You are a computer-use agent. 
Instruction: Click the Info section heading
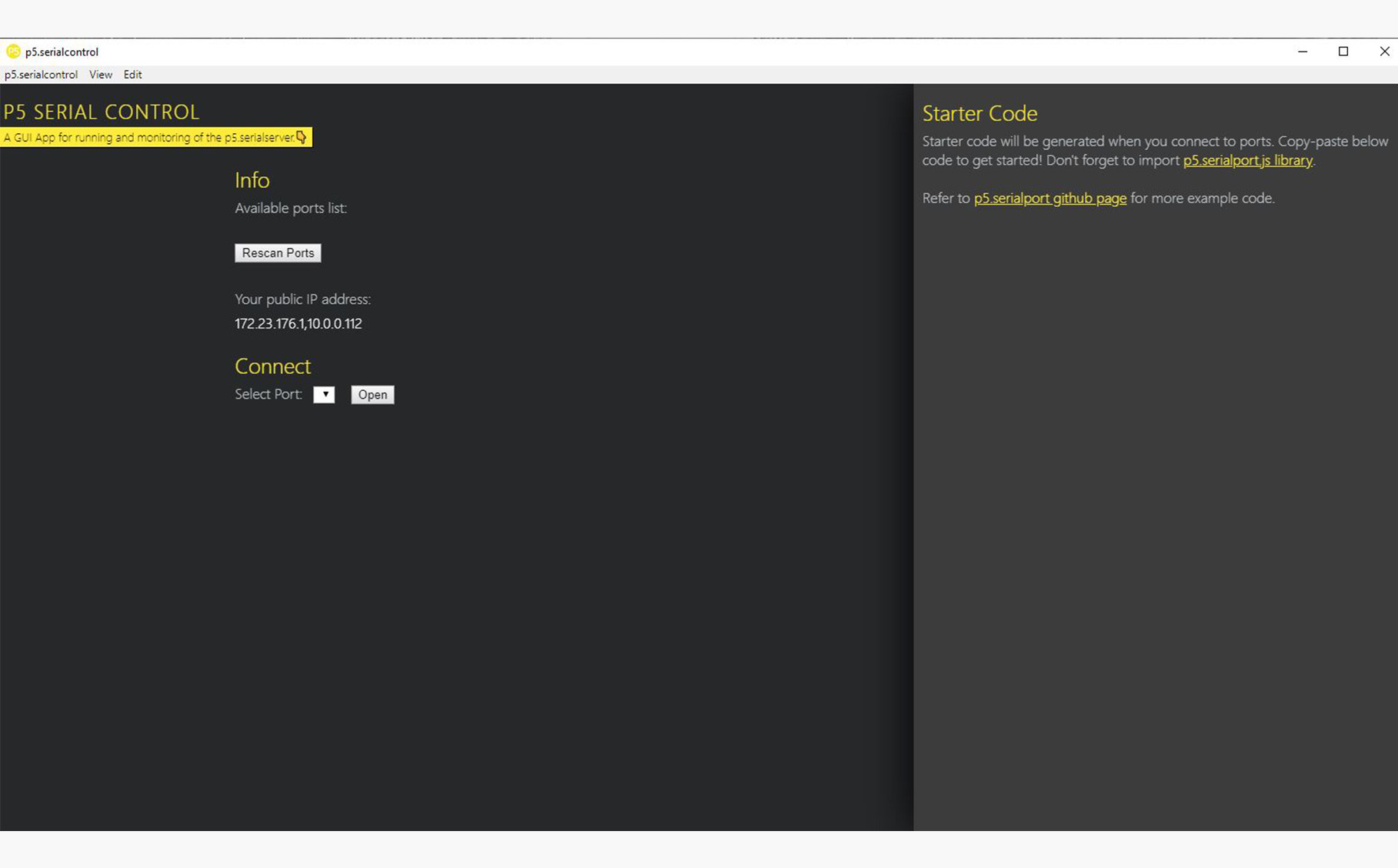(252, 179)
